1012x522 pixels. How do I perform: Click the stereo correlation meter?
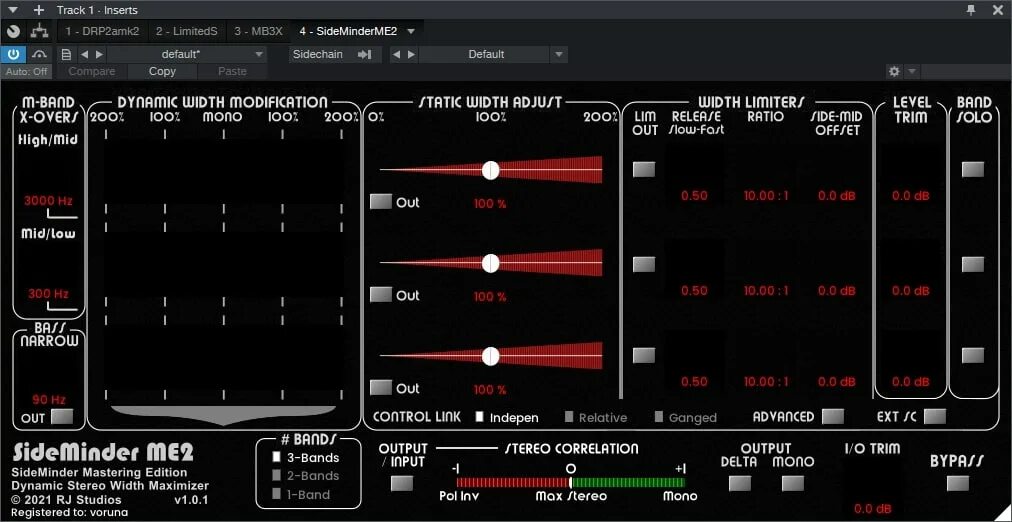[571, 482]
